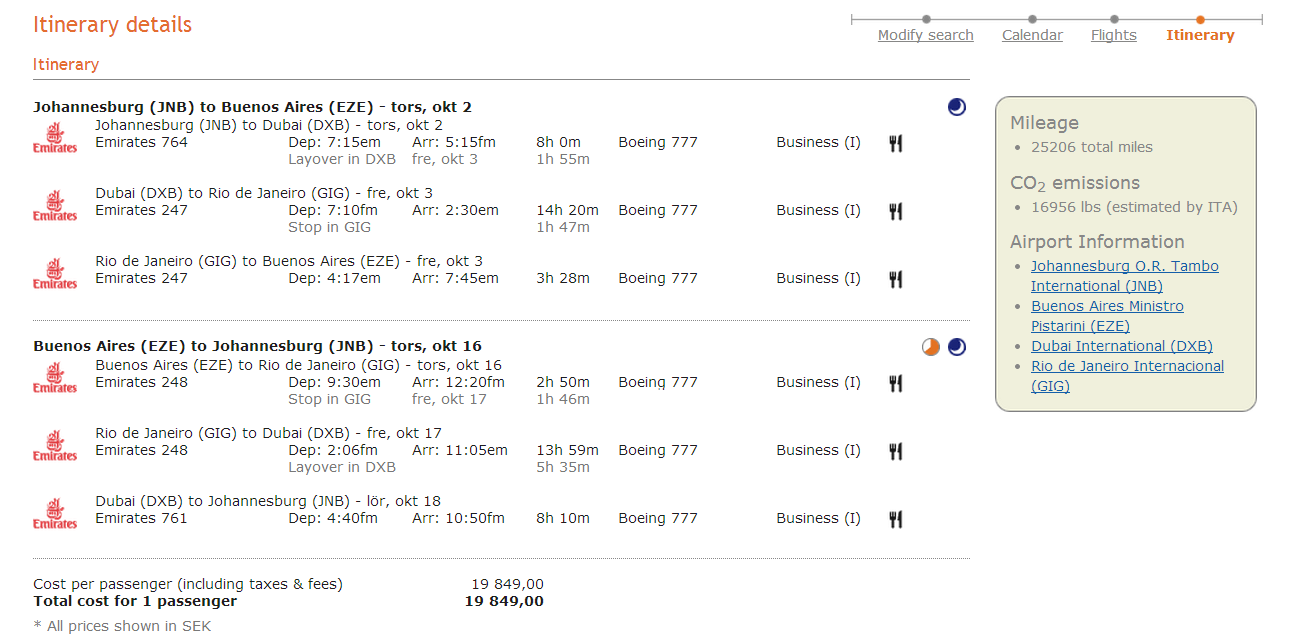The image size is (1293, 635).
Task: Click the orange long layover warning icon
Action: pyautogui.click(x=931, y=347)
